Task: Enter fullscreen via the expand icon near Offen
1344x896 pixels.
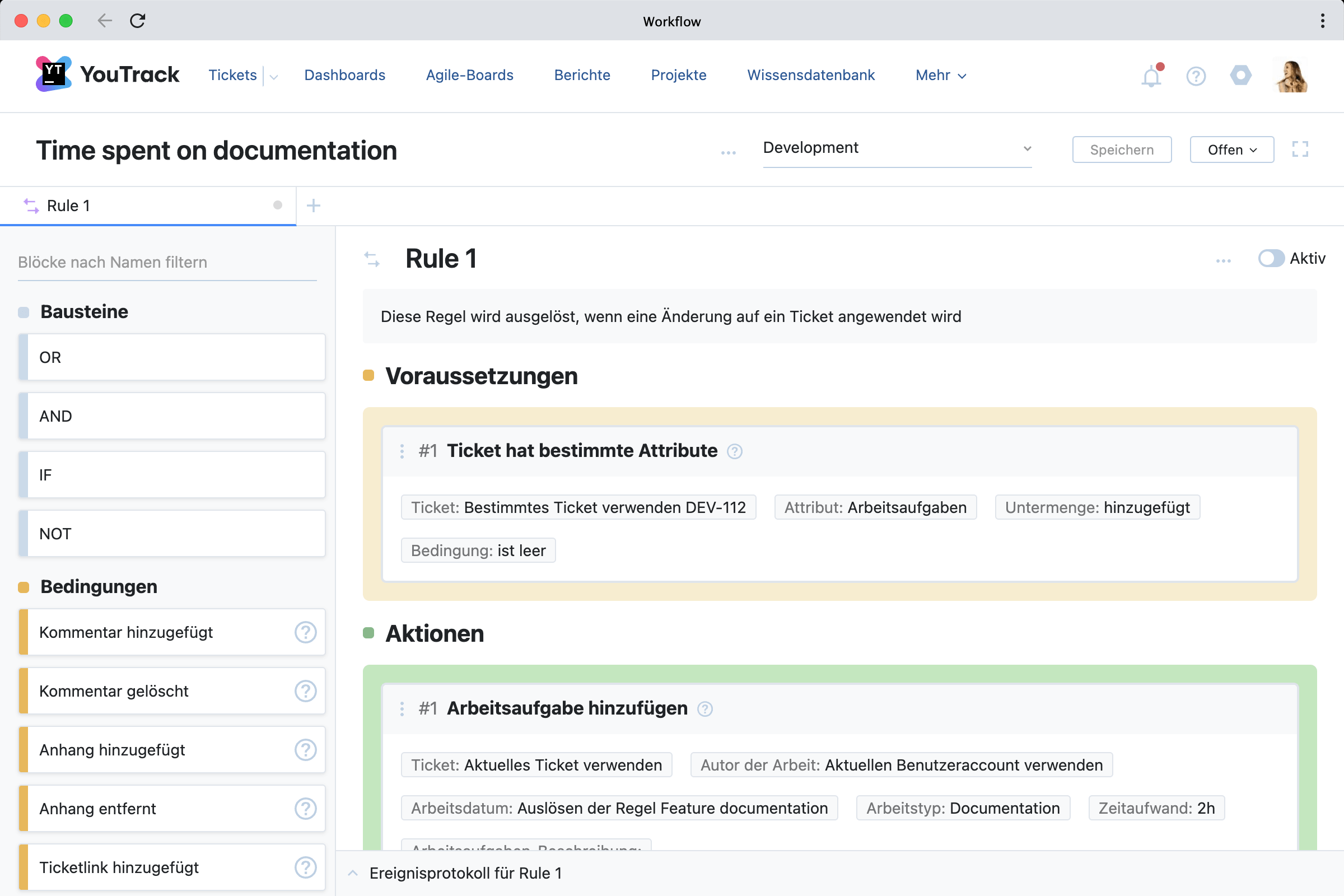Action: [1301, 149]
